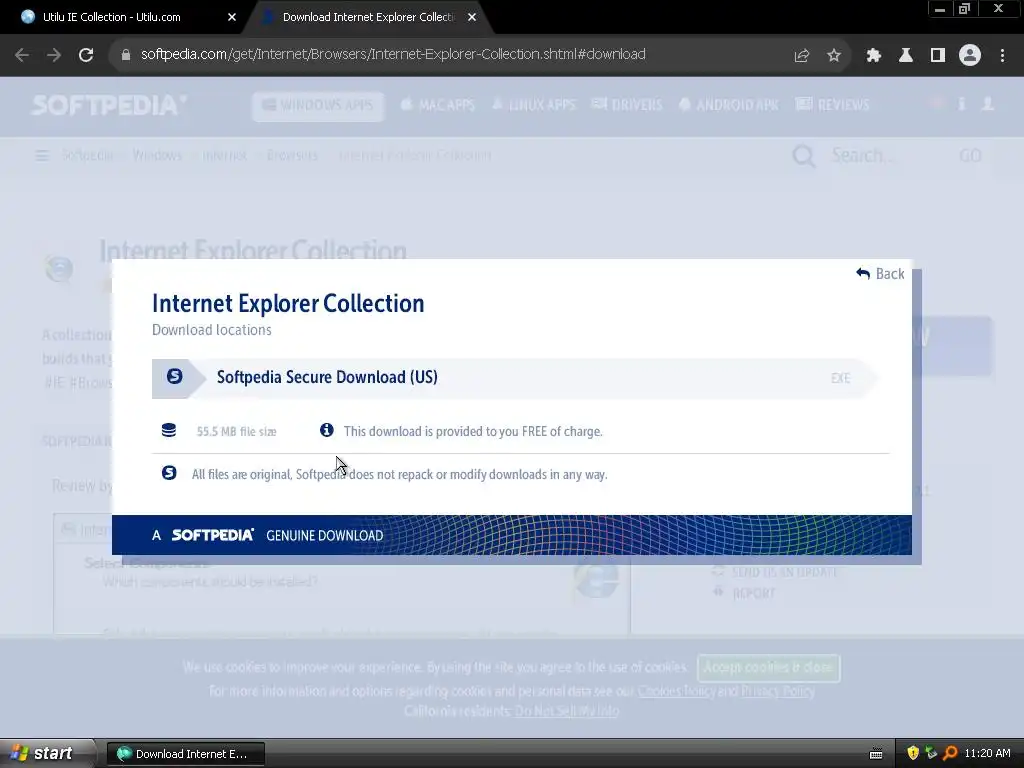Click the Report link

tap(754, 593)
